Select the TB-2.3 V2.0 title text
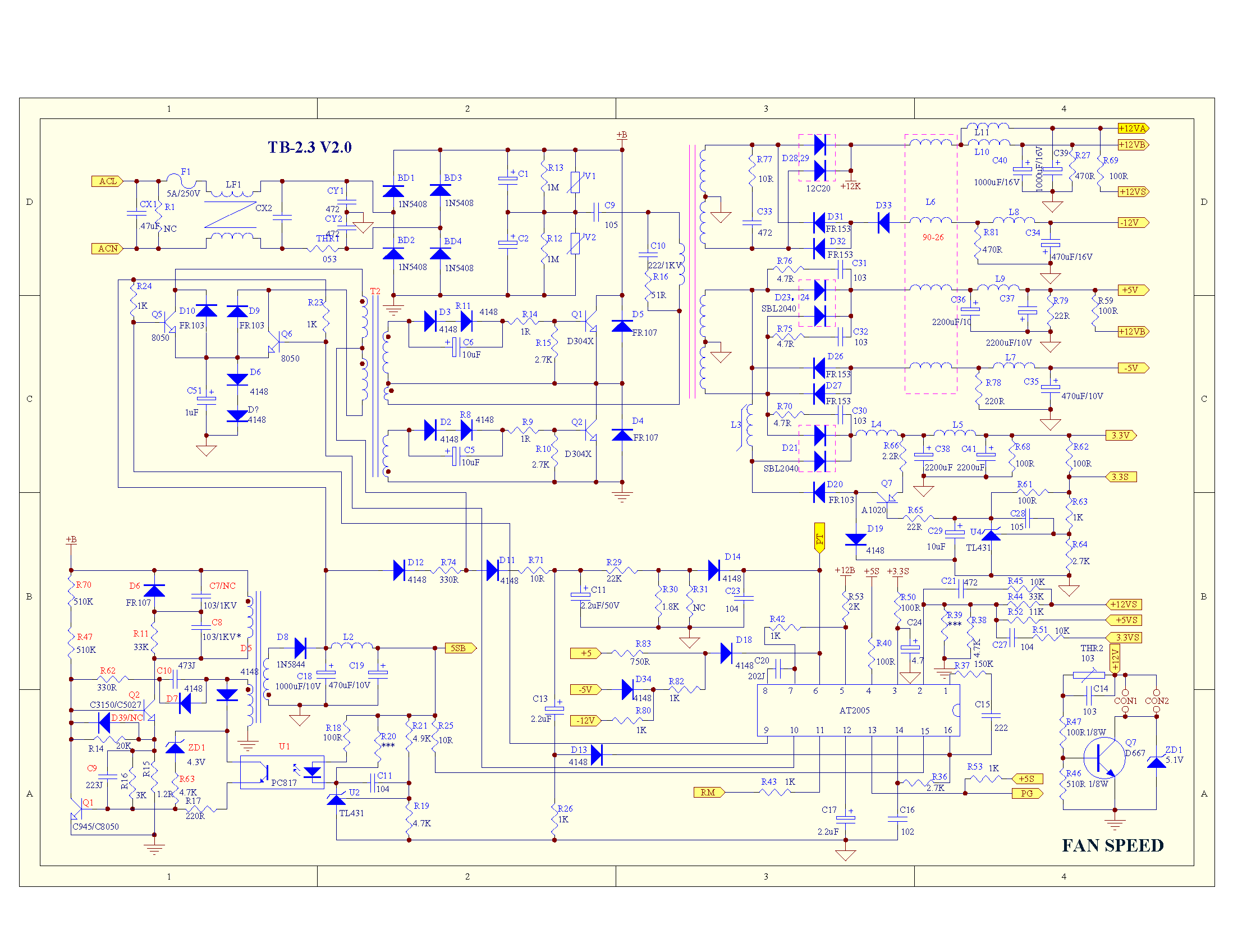This screenshot has height=952, width=1233. coord(309,148)
